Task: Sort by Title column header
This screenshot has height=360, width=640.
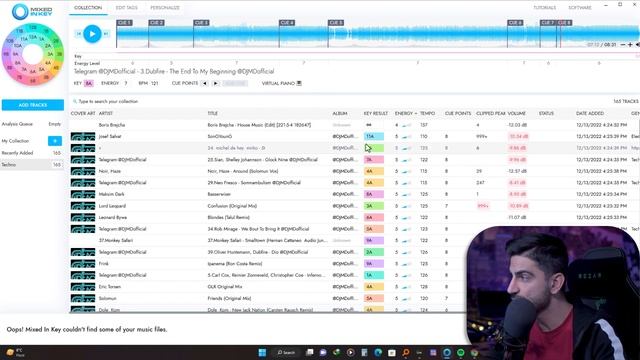Action: click(x=213, y=113)
